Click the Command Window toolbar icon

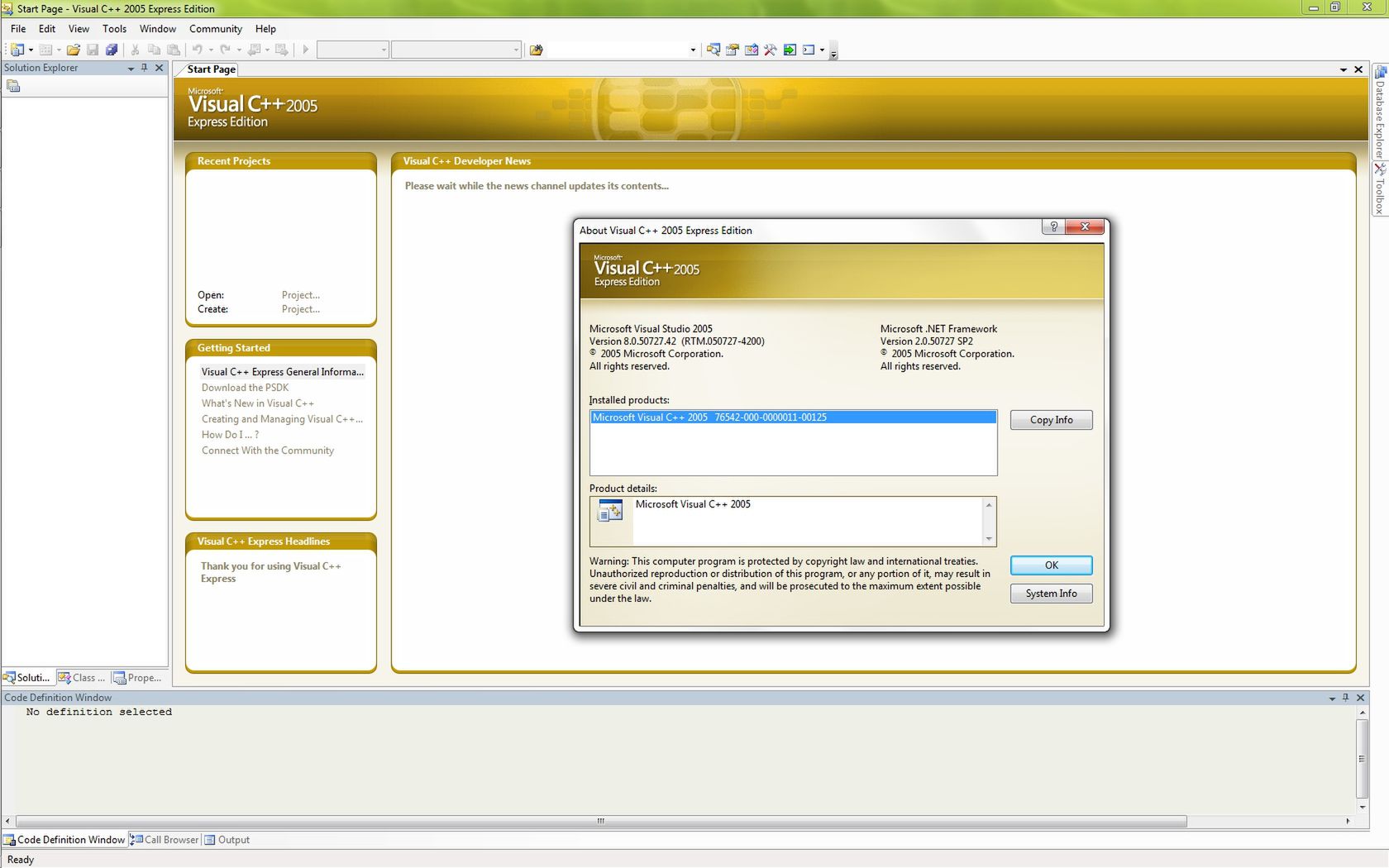click(x=809, y=50)
